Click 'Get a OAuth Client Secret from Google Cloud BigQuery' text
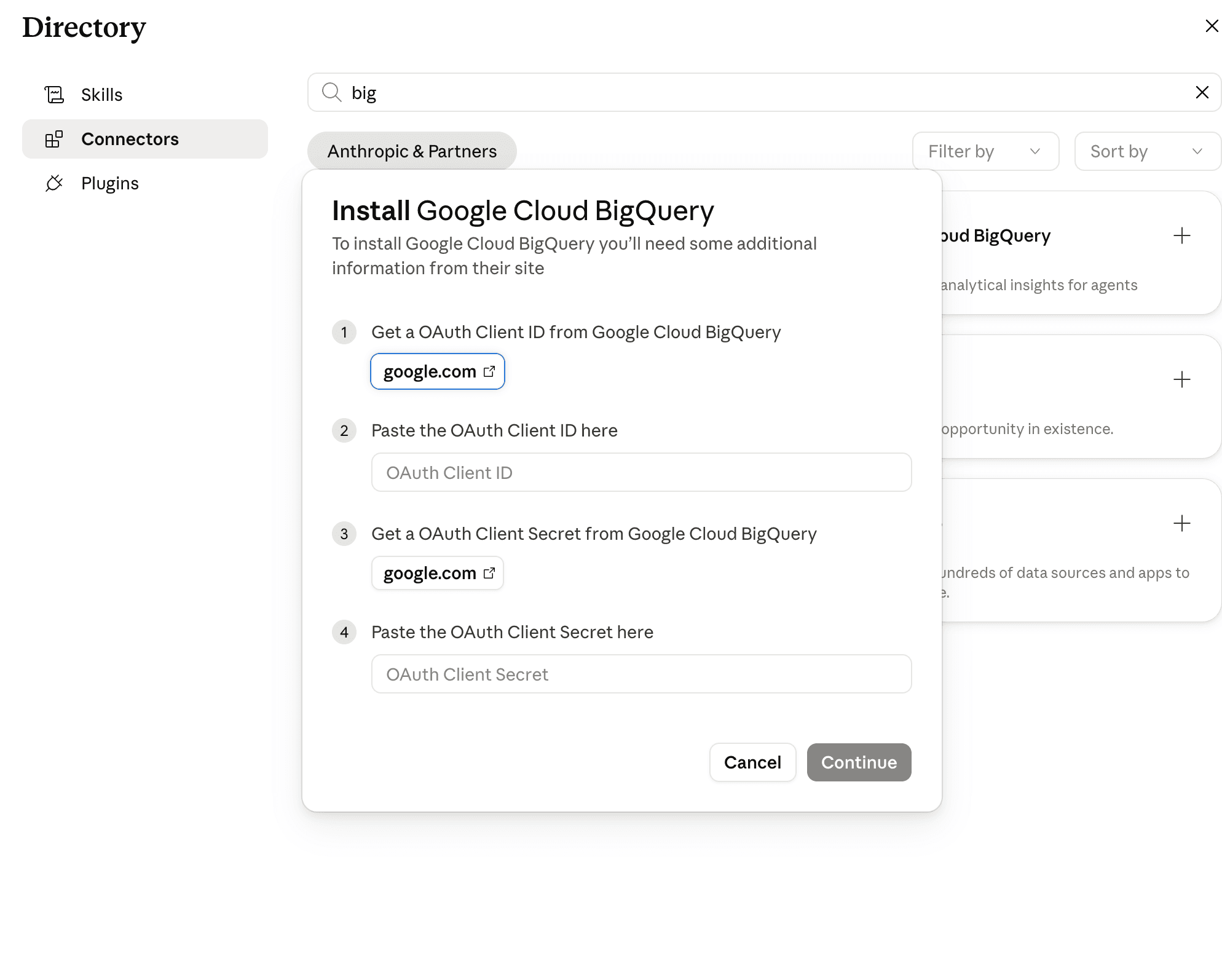 click(594, 534)
